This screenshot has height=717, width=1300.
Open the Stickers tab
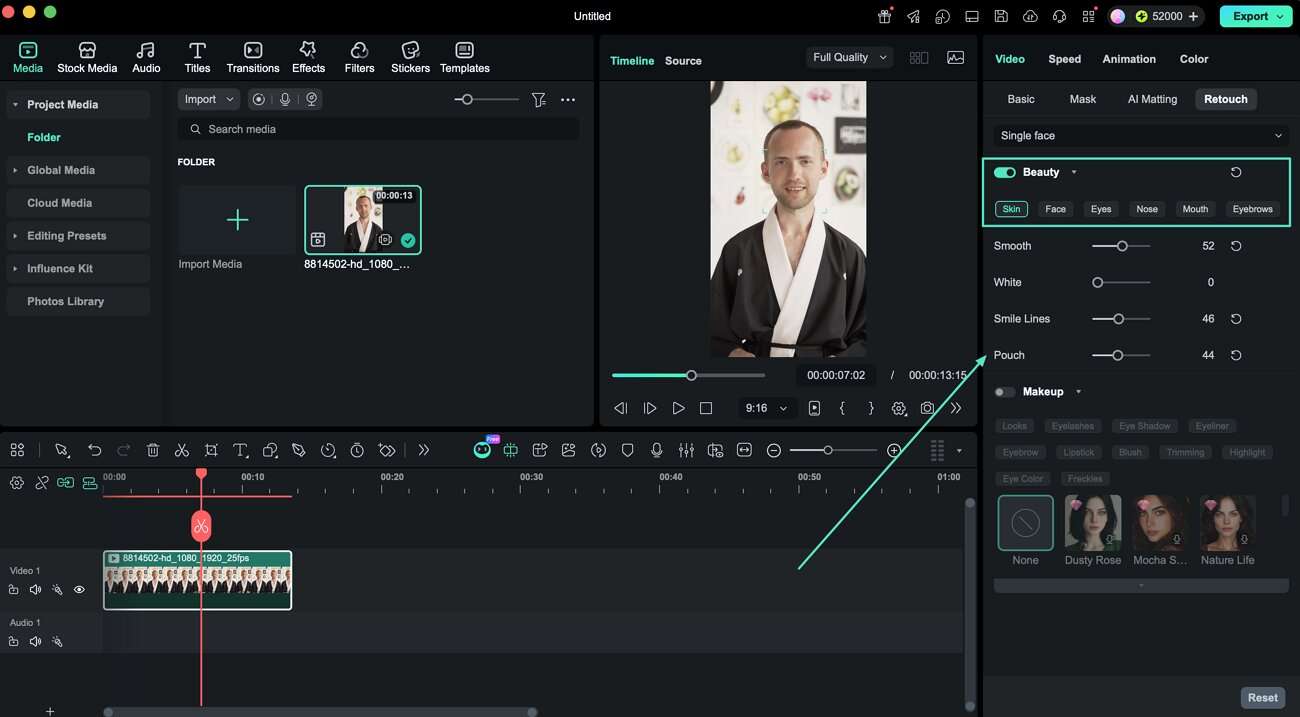tap(410, 58)
